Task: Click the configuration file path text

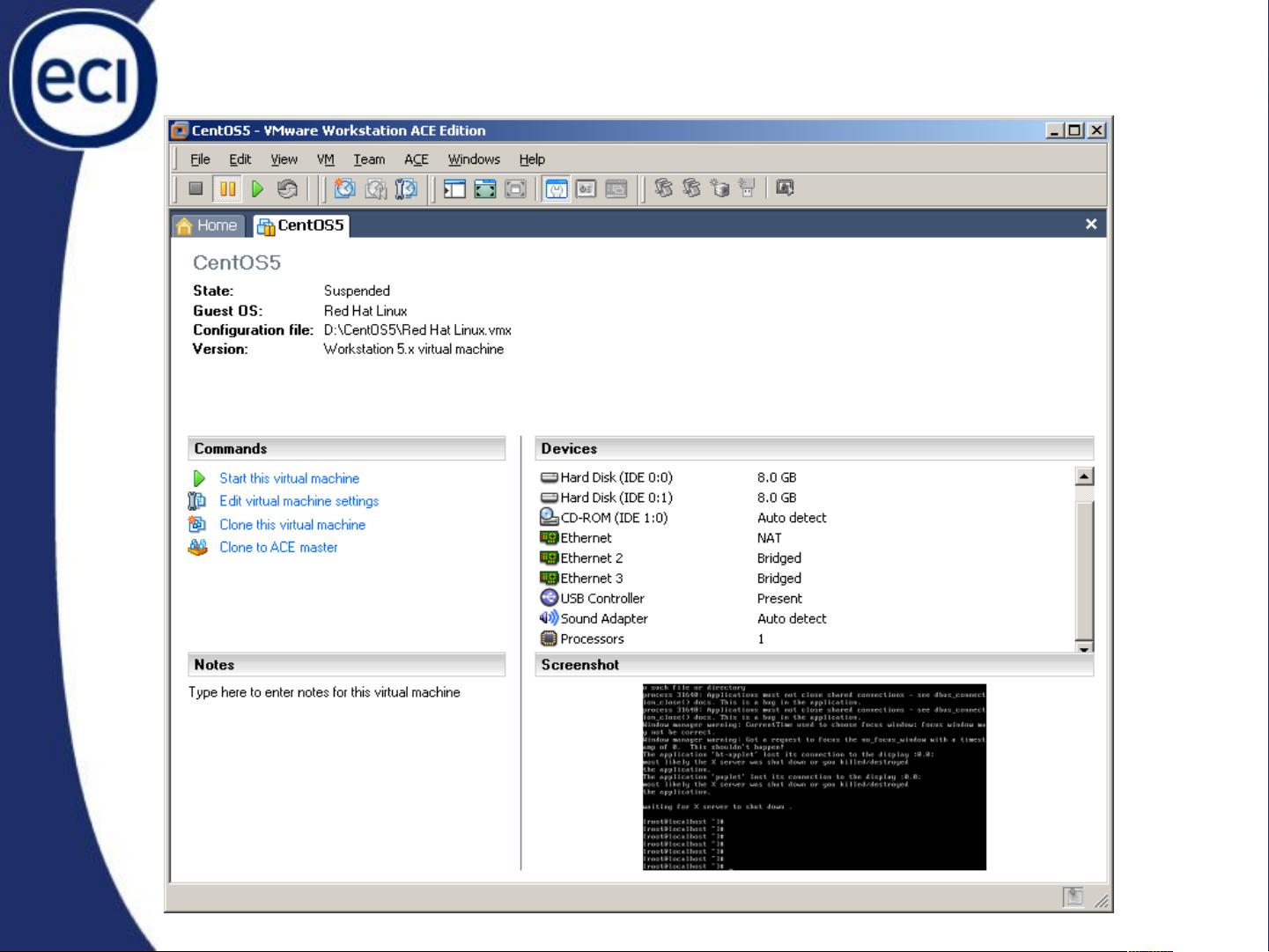Action: [417, 330]
